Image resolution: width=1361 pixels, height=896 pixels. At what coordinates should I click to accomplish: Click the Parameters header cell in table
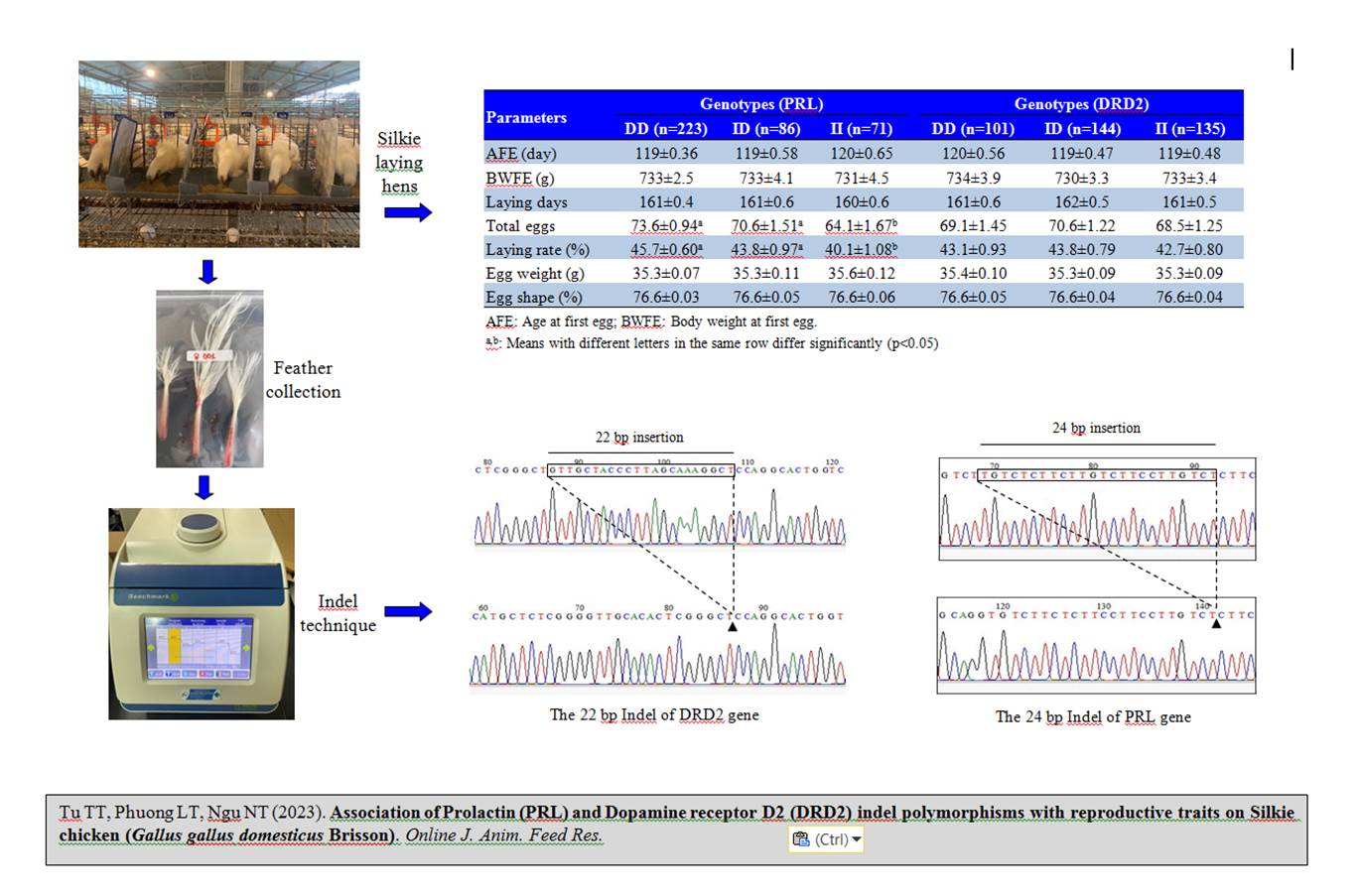pos(526,117)
